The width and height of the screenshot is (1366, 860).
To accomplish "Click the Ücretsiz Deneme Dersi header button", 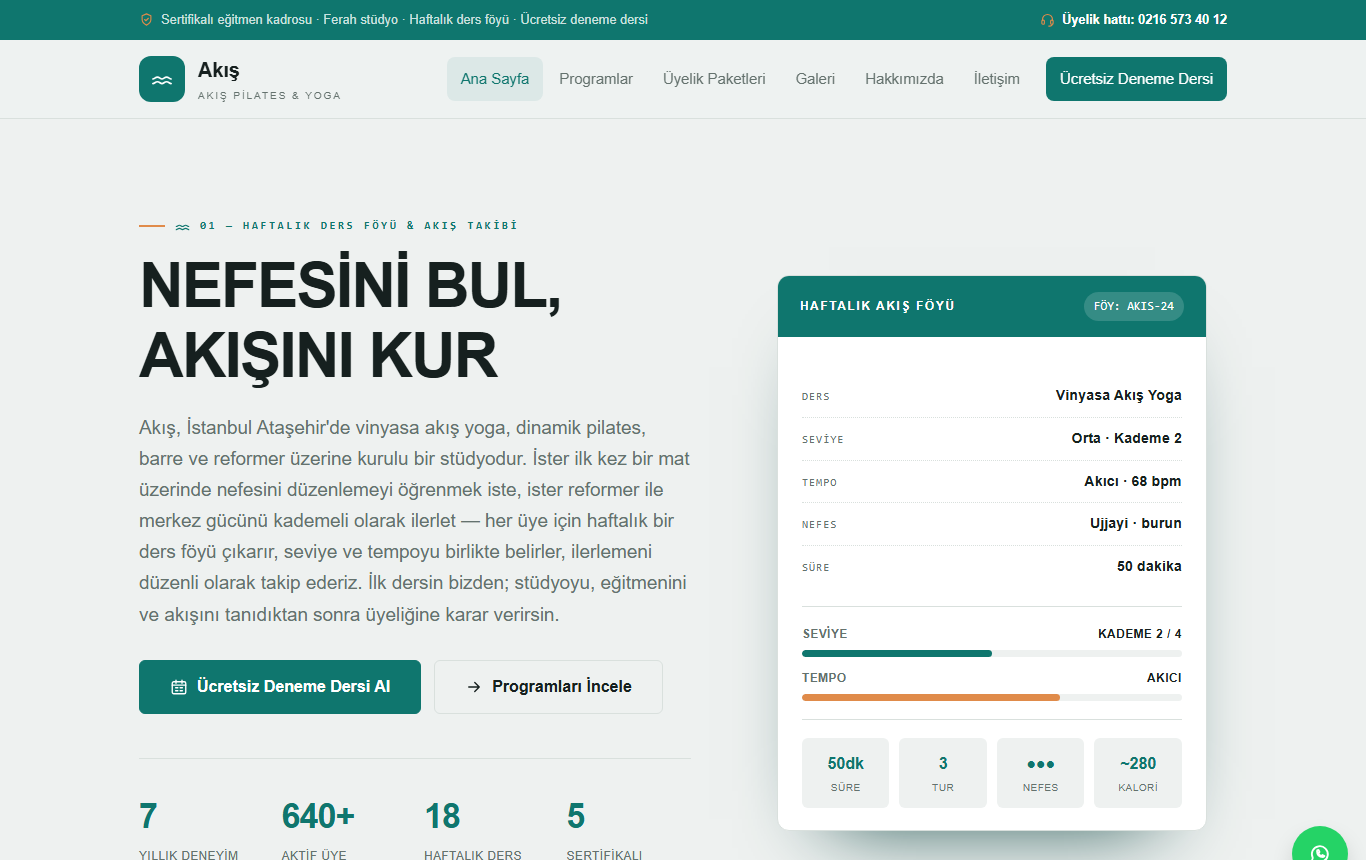I will 1136,79.
